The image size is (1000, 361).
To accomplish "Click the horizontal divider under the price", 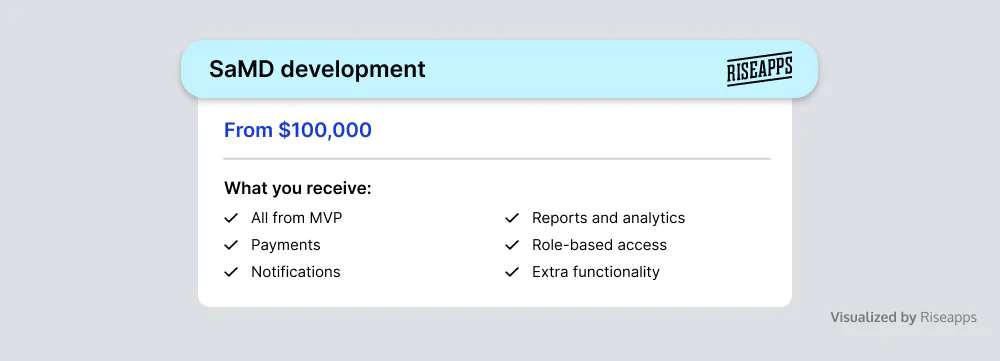I will click(x=497, y=158).
